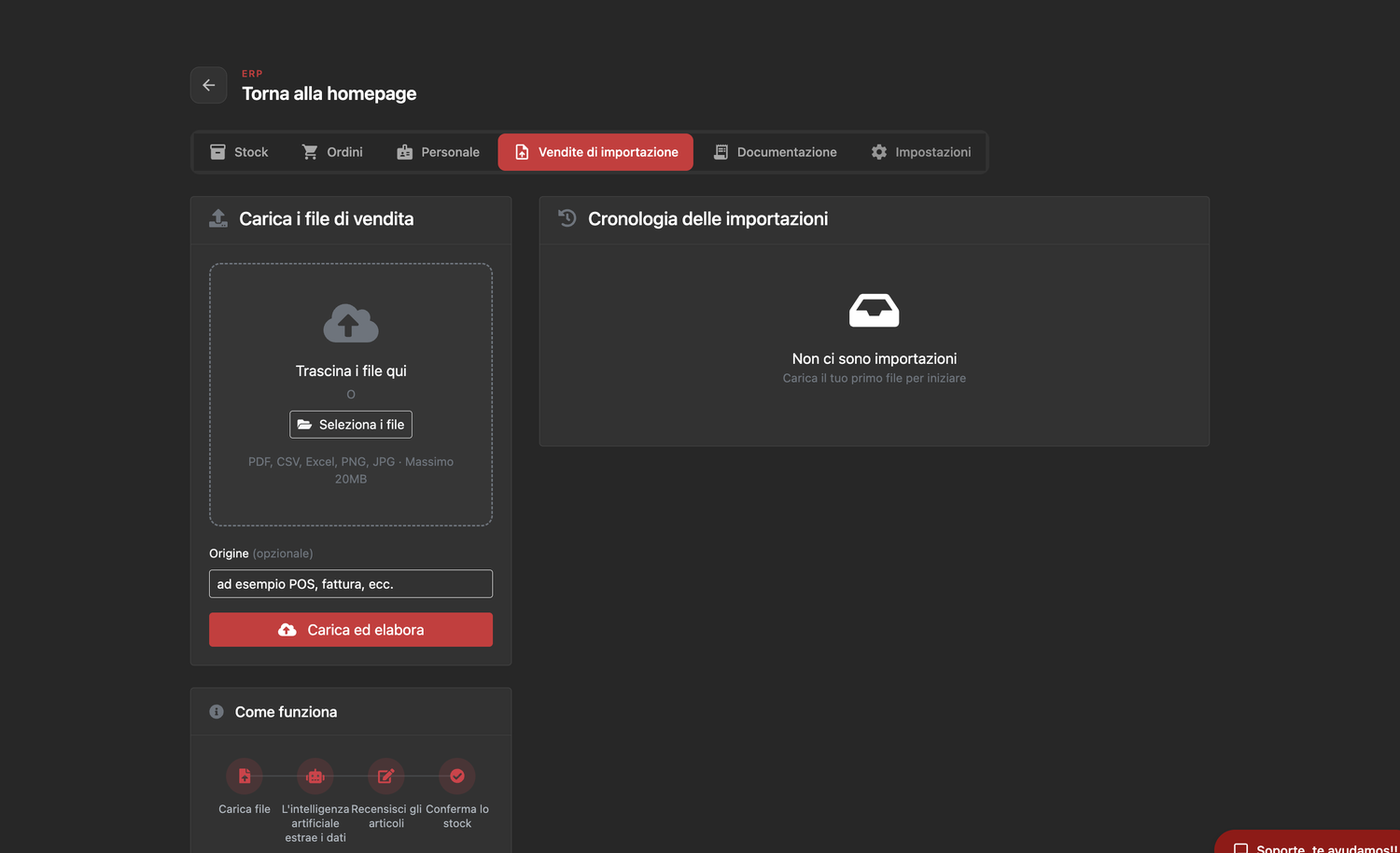The width and height of the screenshot is (1400, 853).
Task: Focus the Origine input field
Action: click(x=351, y=584)
